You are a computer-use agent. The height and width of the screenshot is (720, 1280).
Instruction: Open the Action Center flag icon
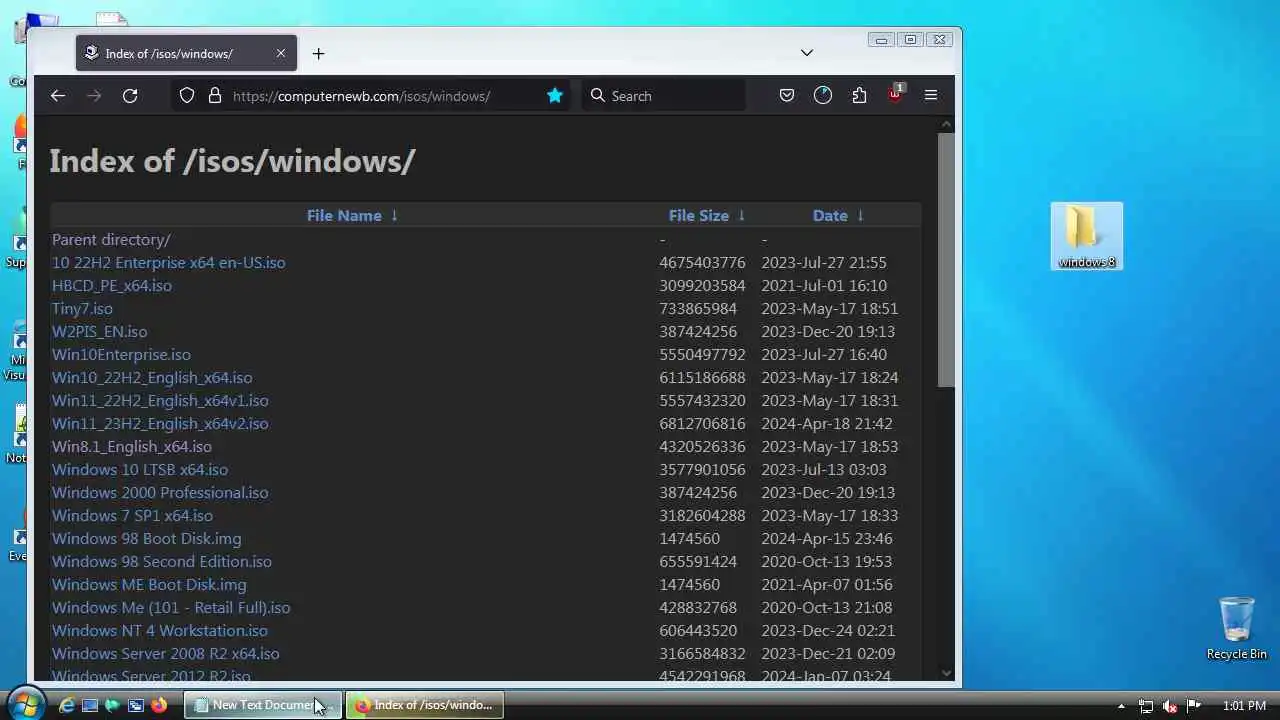[1192, 706]
